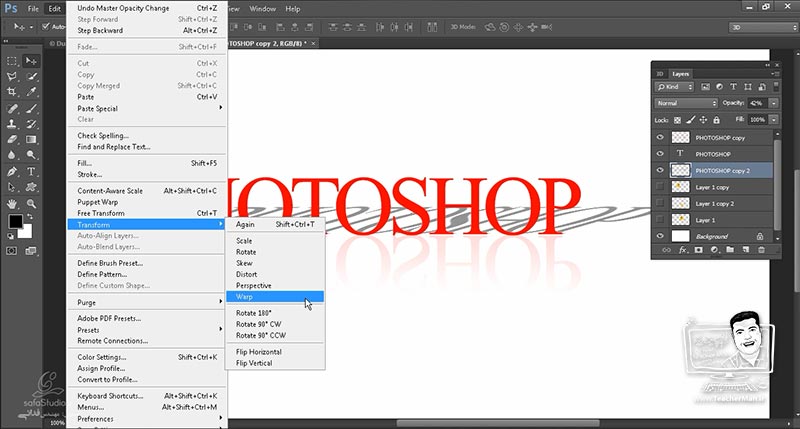
Task: Show the Layer 1 copy 2 layer
Action: (660, 203)
